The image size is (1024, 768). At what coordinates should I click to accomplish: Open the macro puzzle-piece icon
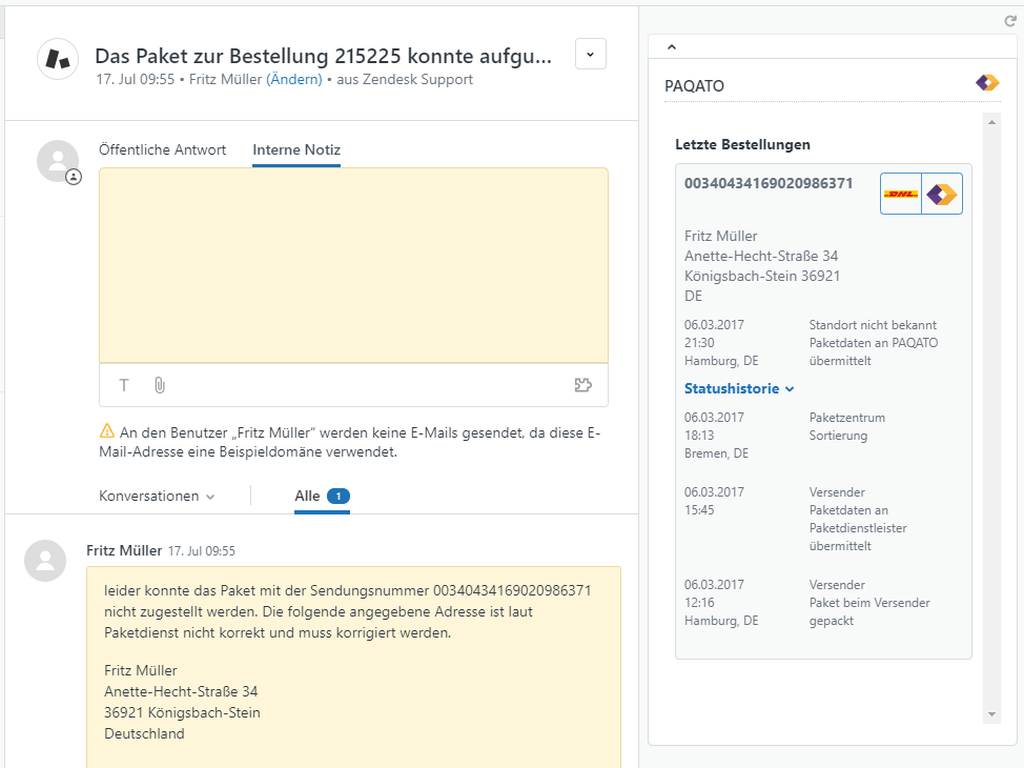coord(583,385)
